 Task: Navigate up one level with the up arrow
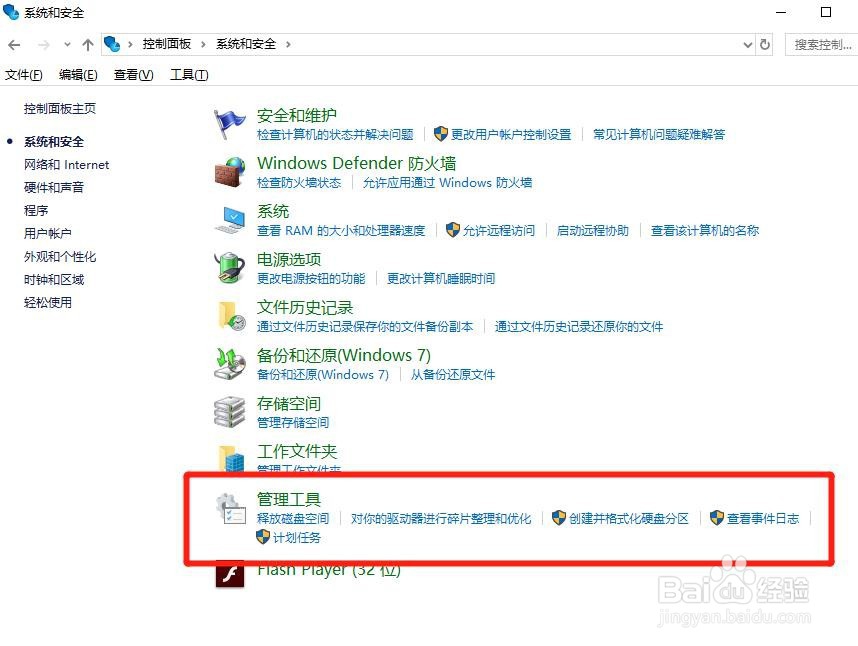[88, 44]
